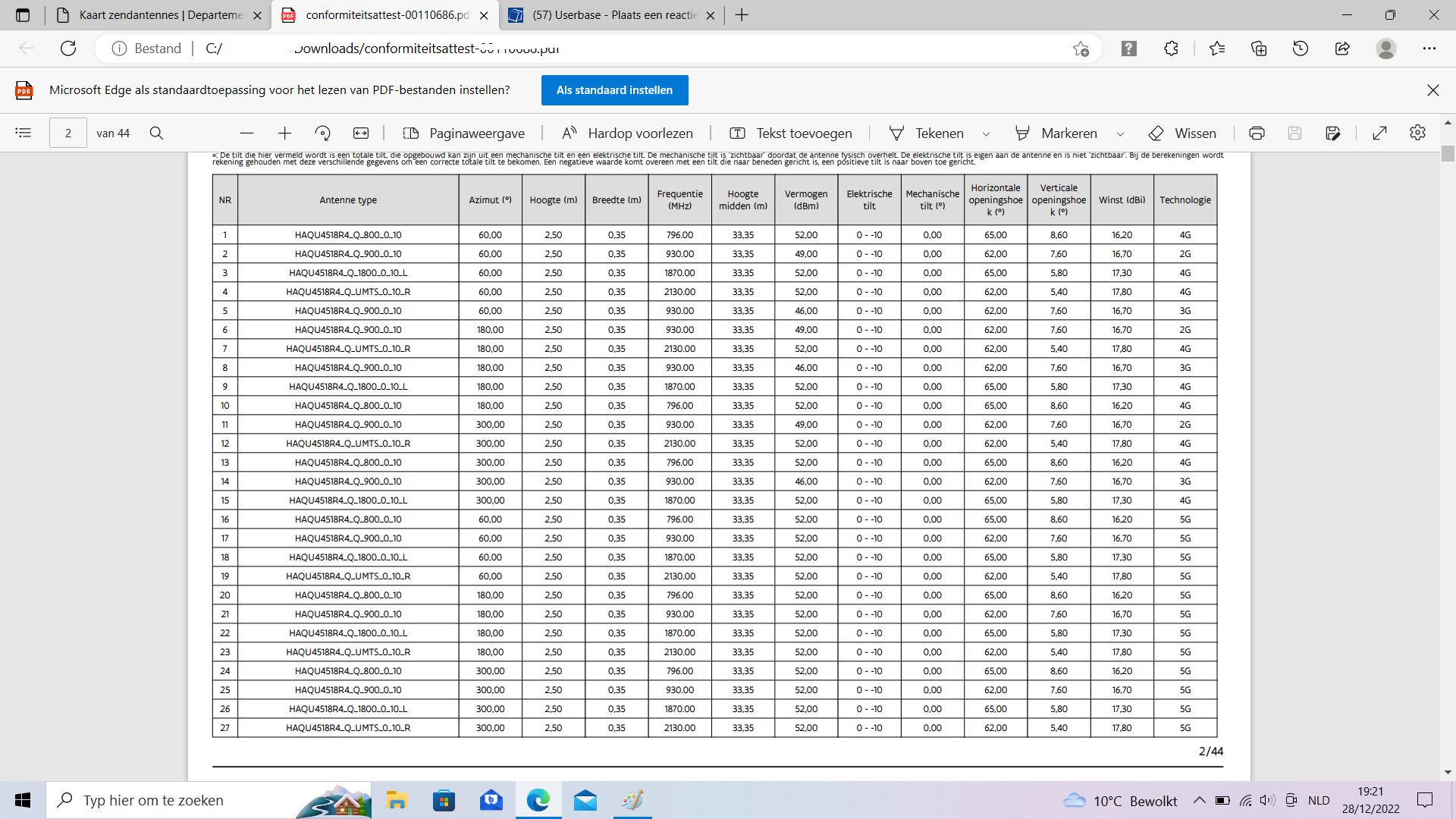Click Als standaard instellen button
The width and height of the screenshot is (1456, 819).
614,90
